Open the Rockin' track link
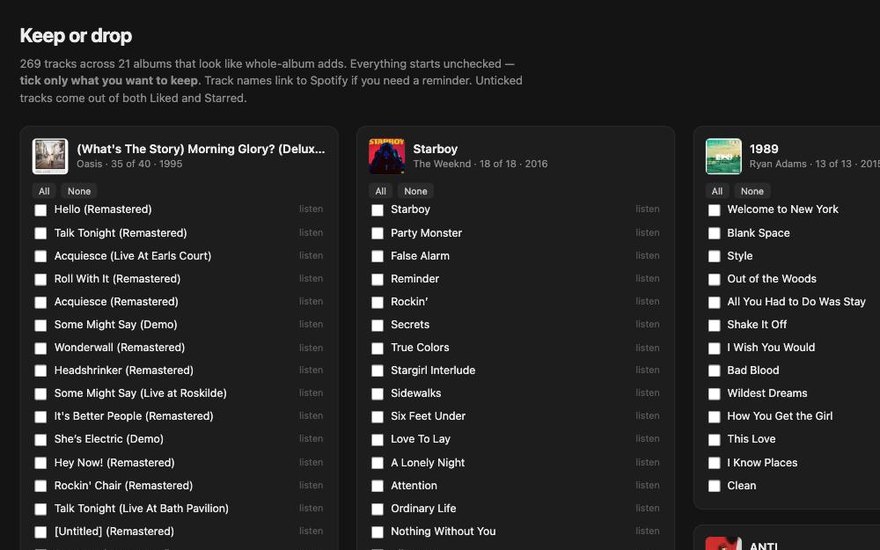The image size is (880, 550). tap(409, 301)
